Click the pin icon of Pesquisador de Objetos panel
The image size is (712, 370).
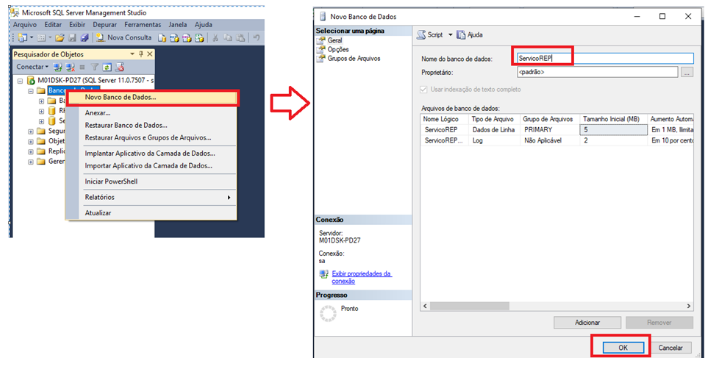(141, 54)
